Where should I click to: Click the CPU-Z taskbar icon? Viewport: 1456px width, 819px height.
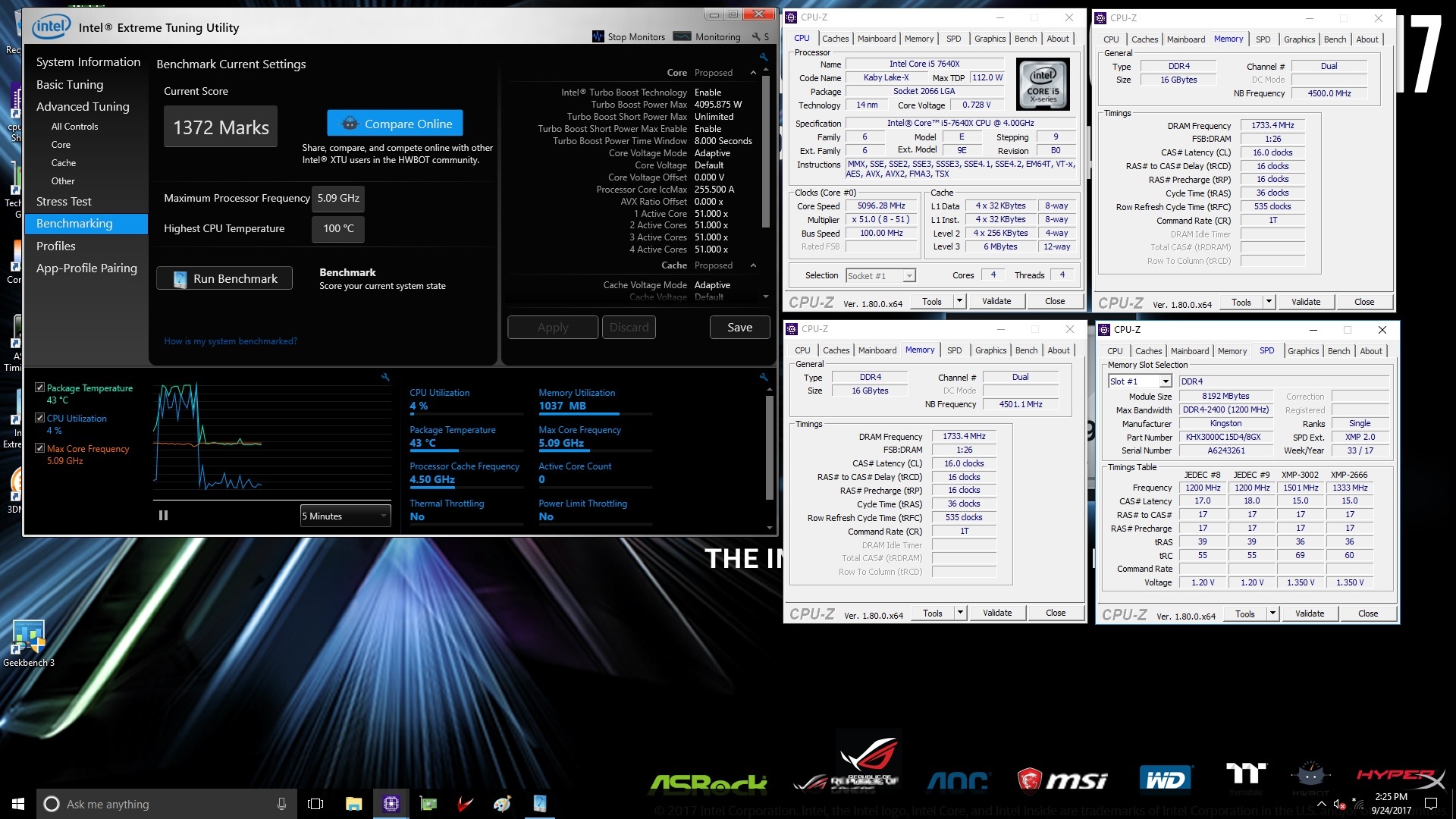[391, 804]
